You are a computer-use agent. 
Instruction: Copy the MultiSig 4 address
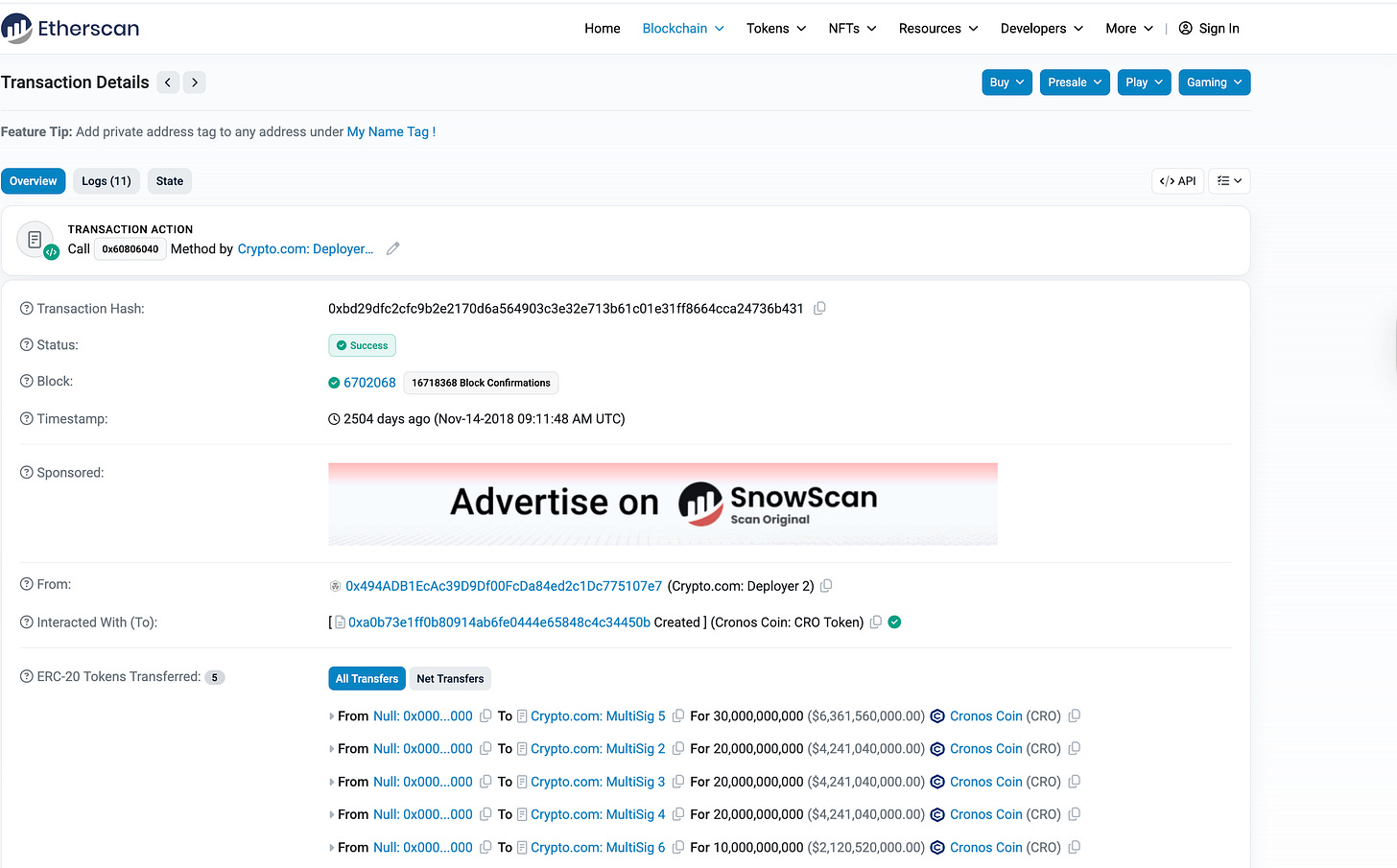point(678,814)
